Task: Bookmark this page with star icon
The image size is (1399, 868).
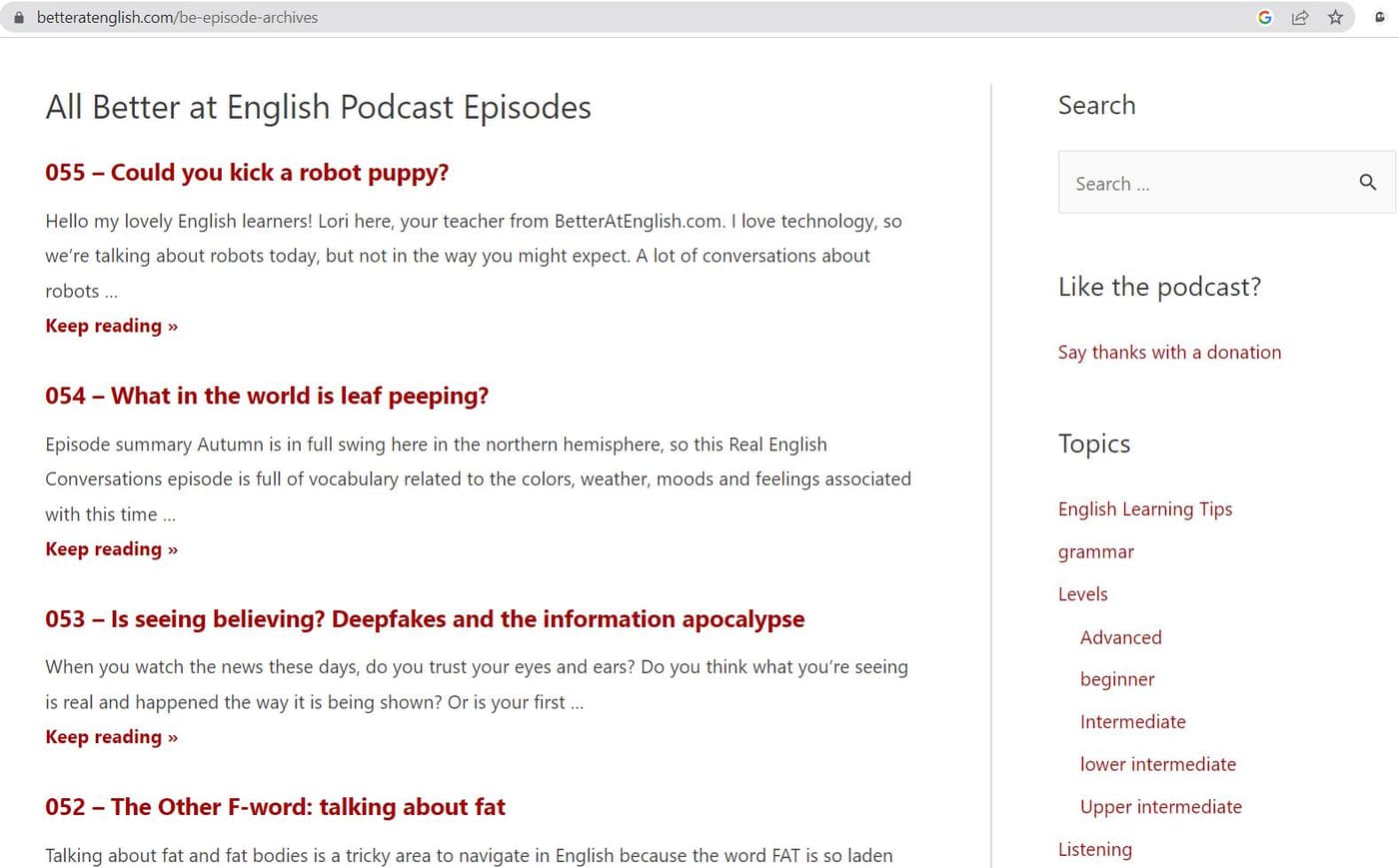Action: click(1335, 17)
